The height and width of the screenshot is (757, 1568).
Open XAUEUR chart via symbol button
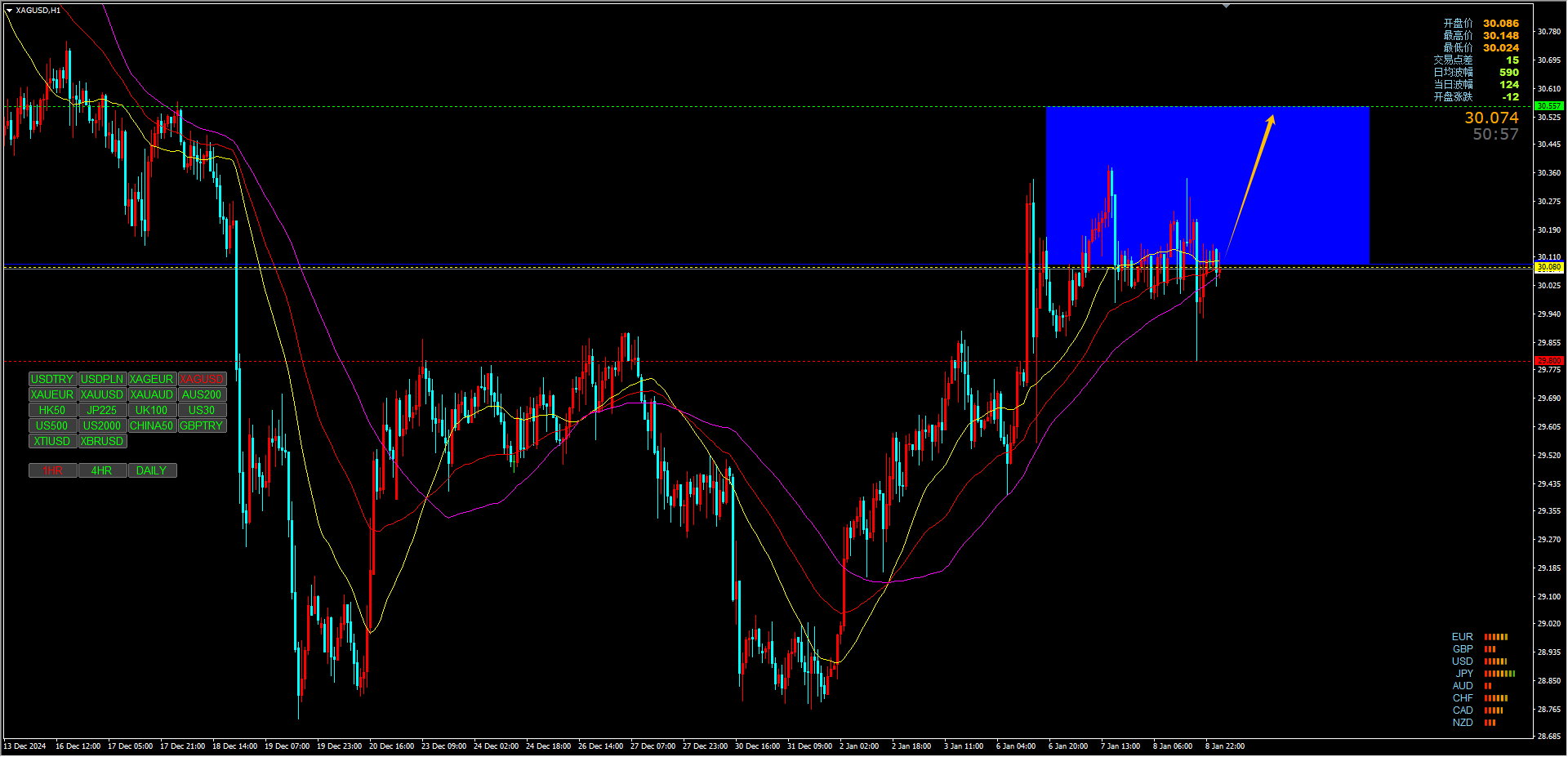(52, 395)
